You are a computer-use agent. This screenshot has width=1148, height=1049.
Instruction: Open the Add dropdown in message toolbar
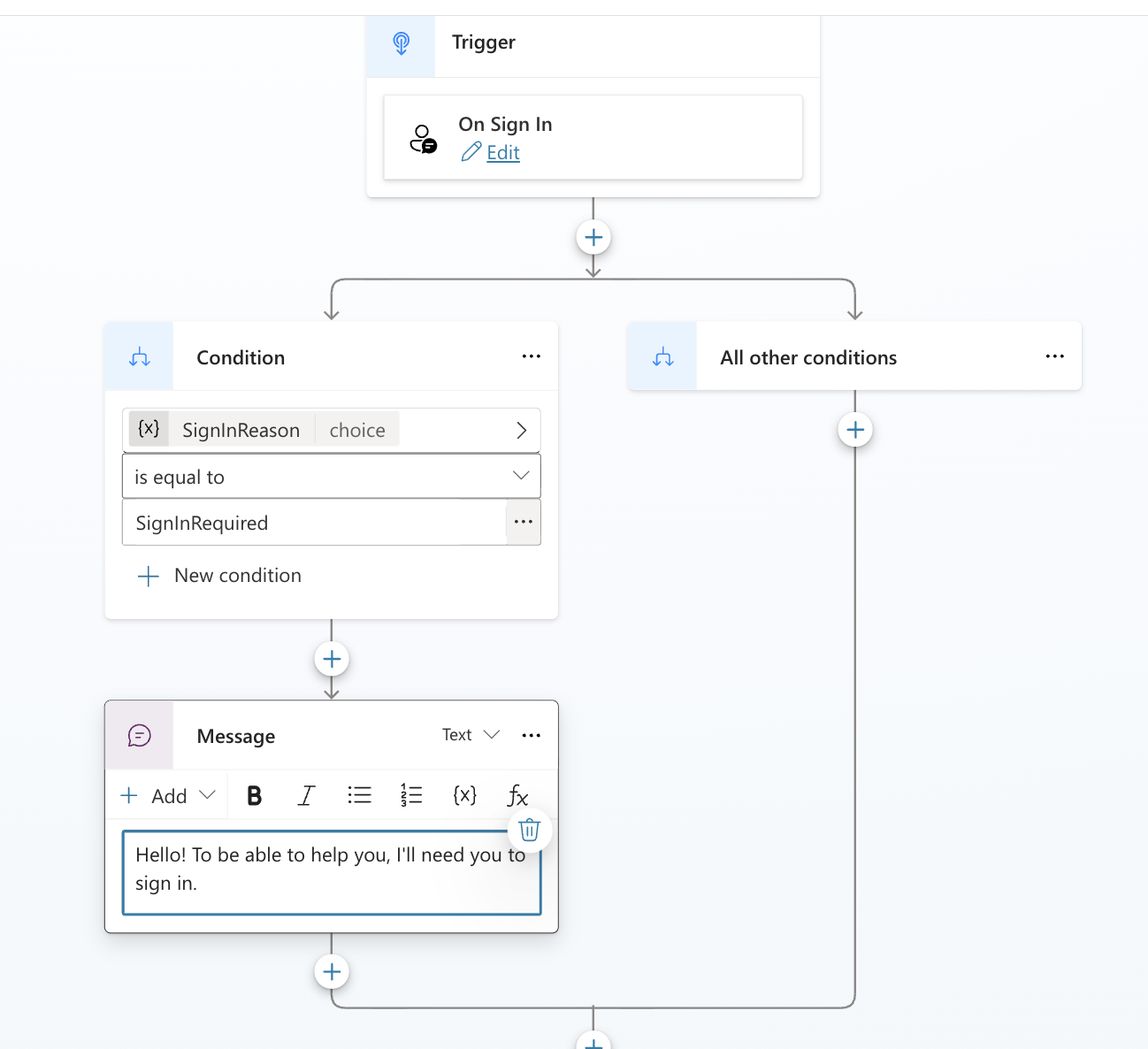pos(168,796)
